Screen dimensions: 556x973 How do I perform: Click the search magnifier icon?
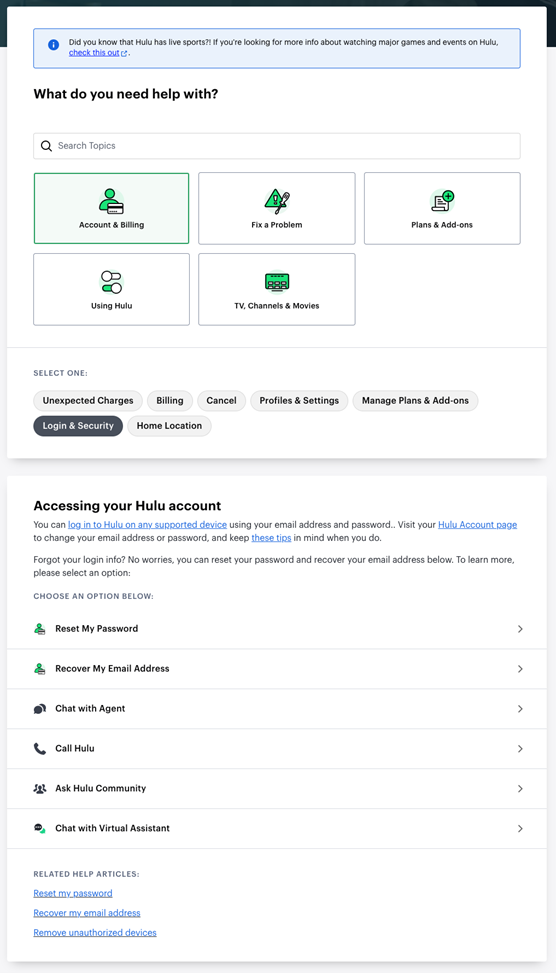click(x=46, y=146)
